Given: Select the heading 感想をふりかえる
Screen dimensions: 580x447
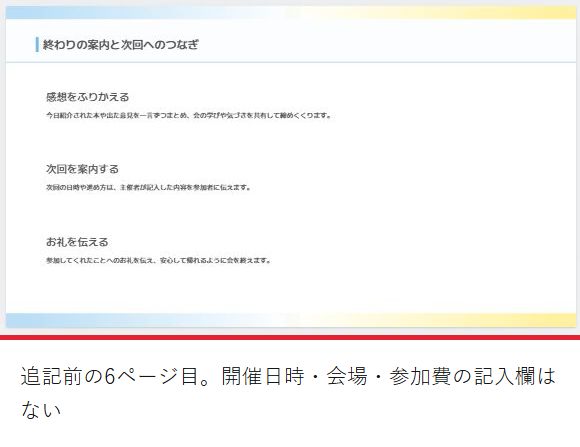Looking at the screenshot, I should tap(87, 97).
